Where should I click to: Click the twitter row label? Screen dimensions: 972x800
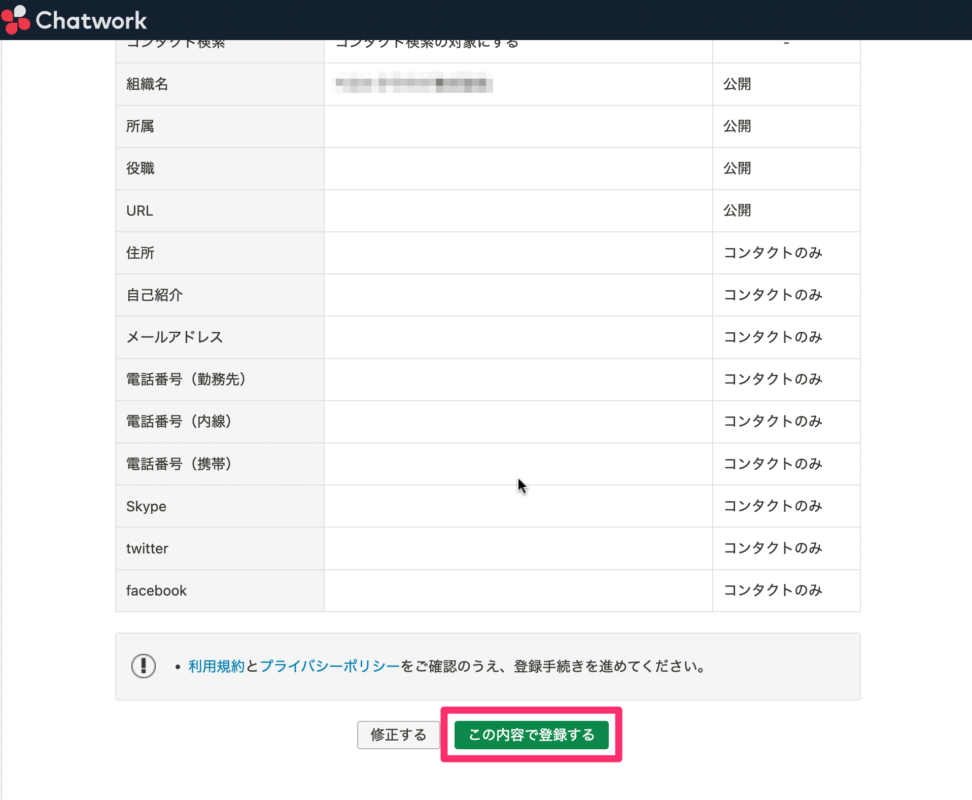(x=146, y=548)
